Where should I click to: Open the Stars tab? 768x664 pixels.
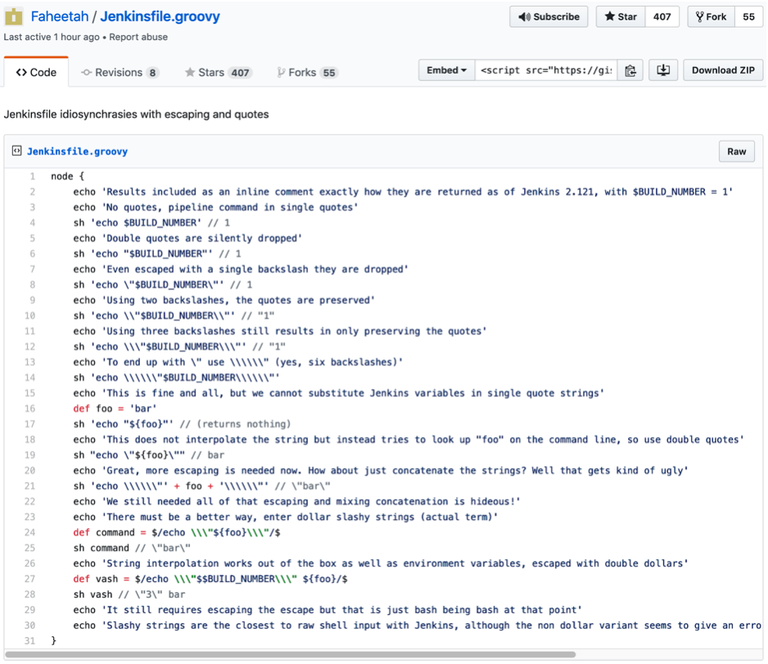tap(218, 72)
